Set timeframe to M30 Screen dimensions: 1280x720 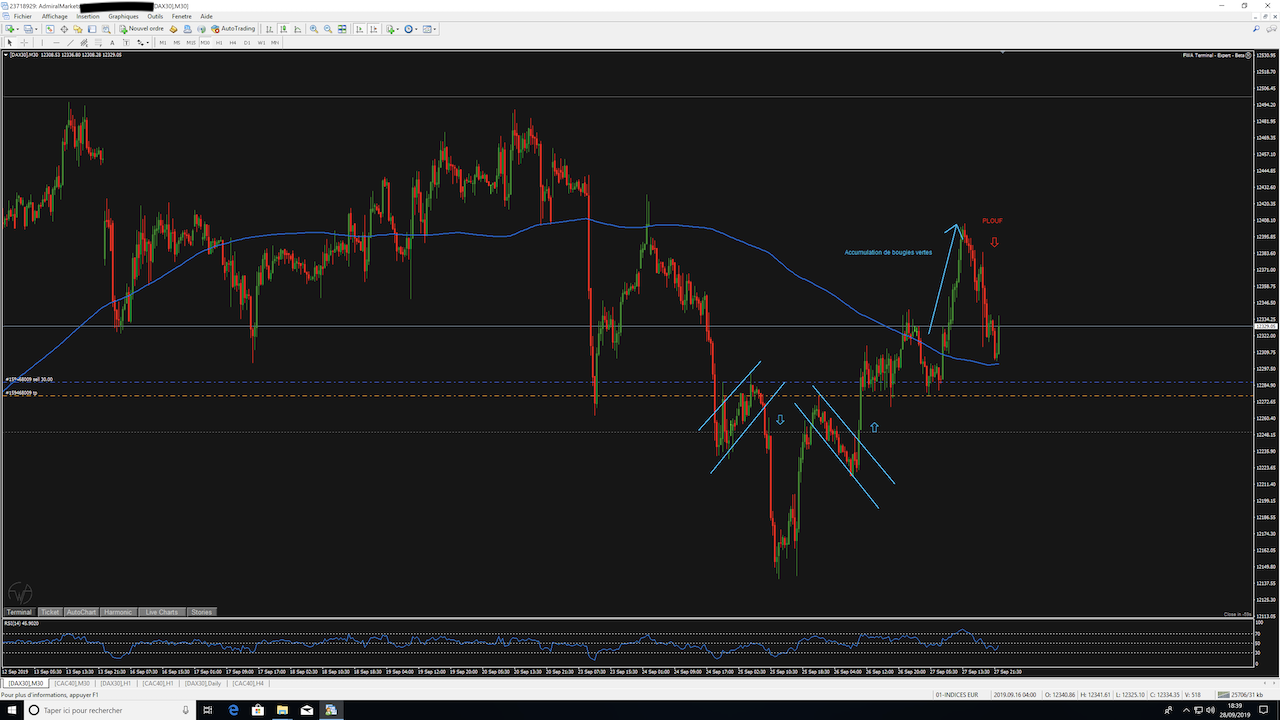click(x=205, y=43)
